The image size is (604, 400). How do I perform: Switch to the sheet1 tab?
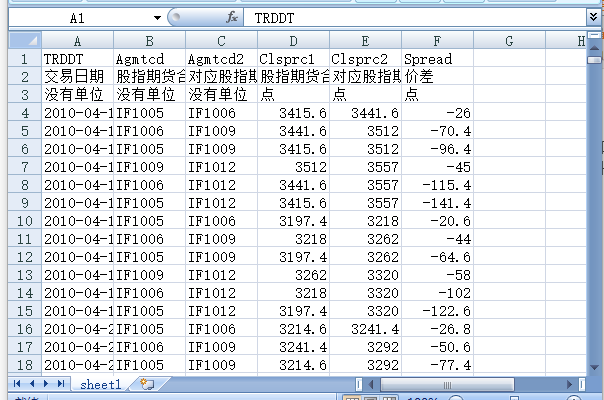101,384
